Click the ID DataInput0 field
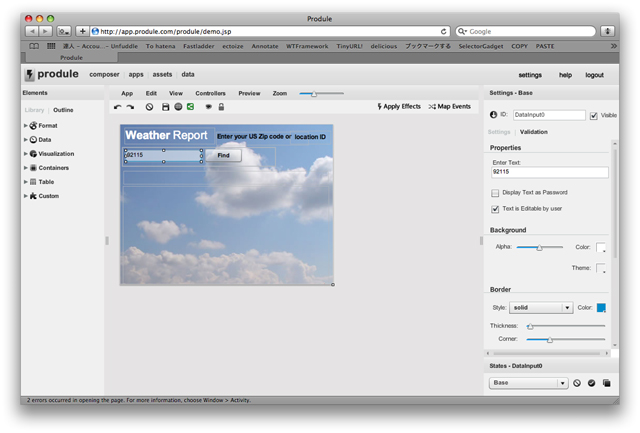 (x=549, y=115)
